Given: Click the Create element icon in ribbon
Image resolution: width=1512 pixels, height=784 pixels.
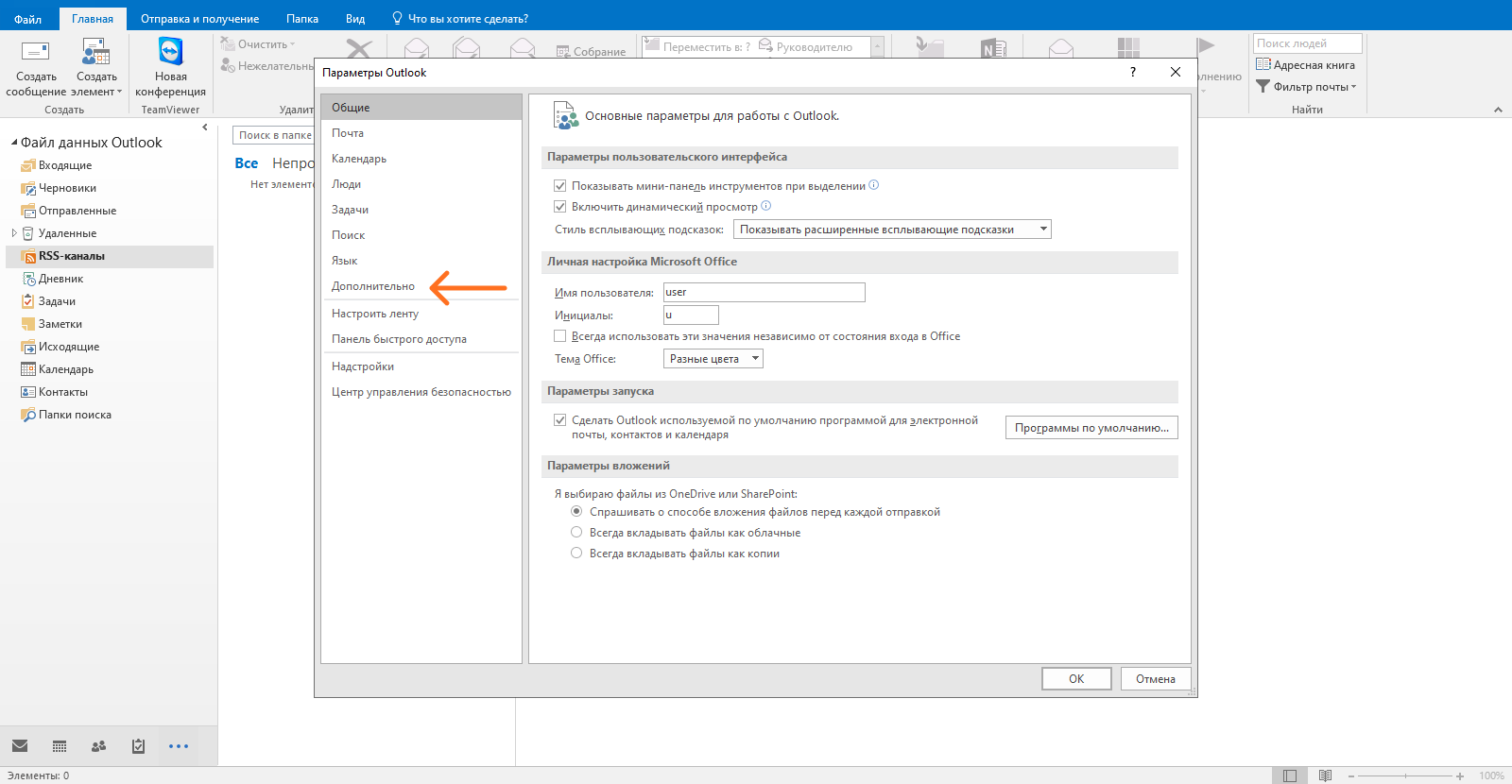Looking at the screenshot, I should (96, 52).
